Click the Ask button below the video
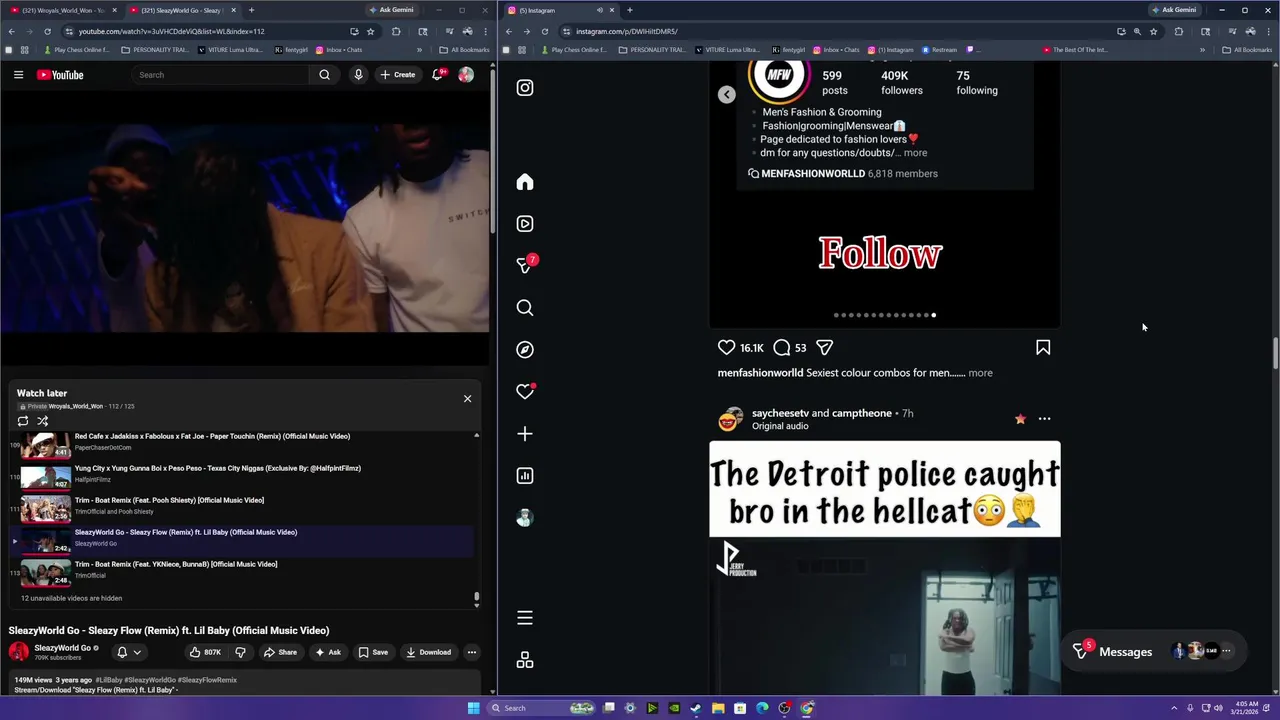The image size is (1280, 720). point(328,652)
